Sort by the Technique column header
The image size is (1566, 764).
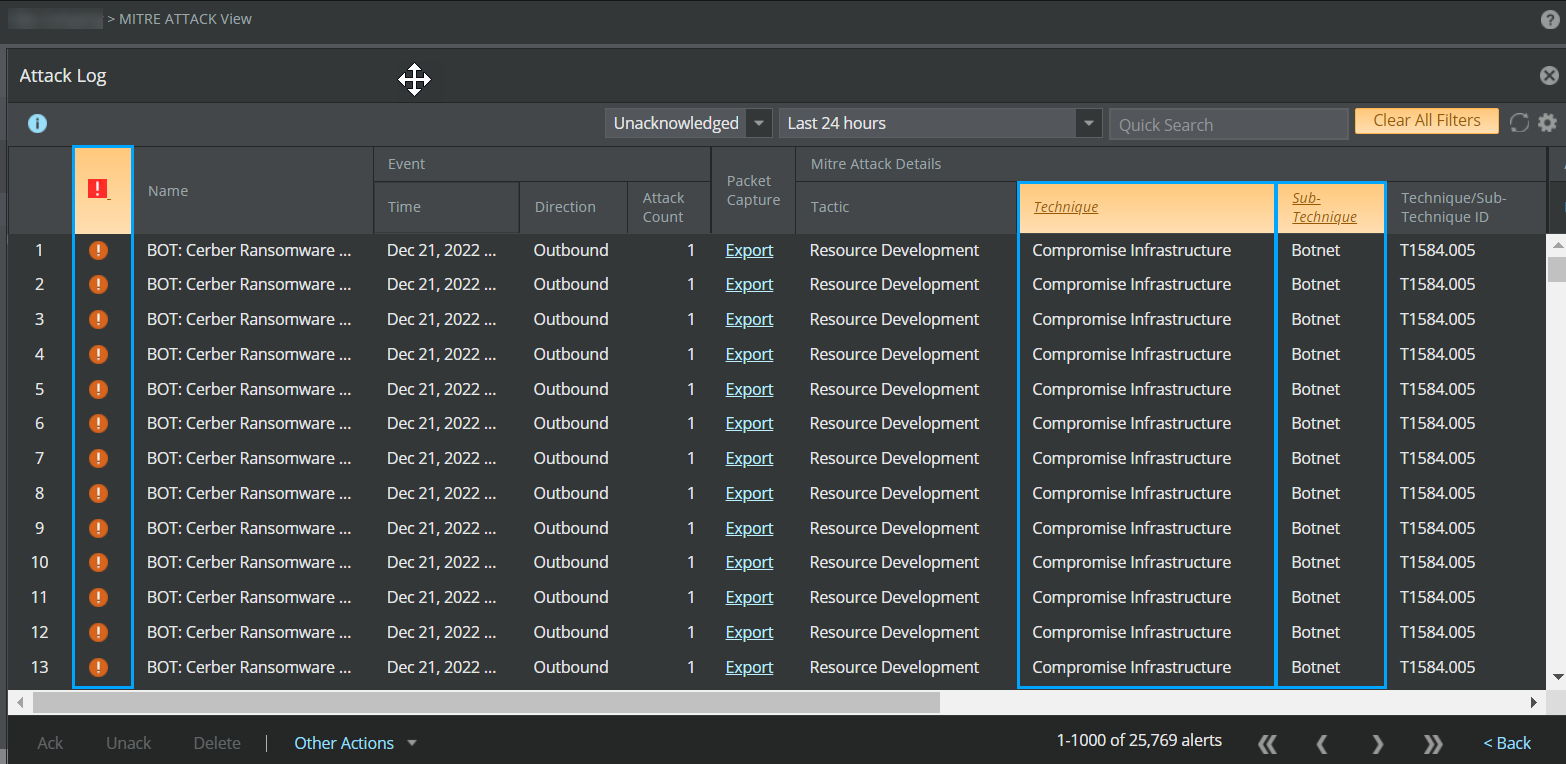[x=1146, y=207]
